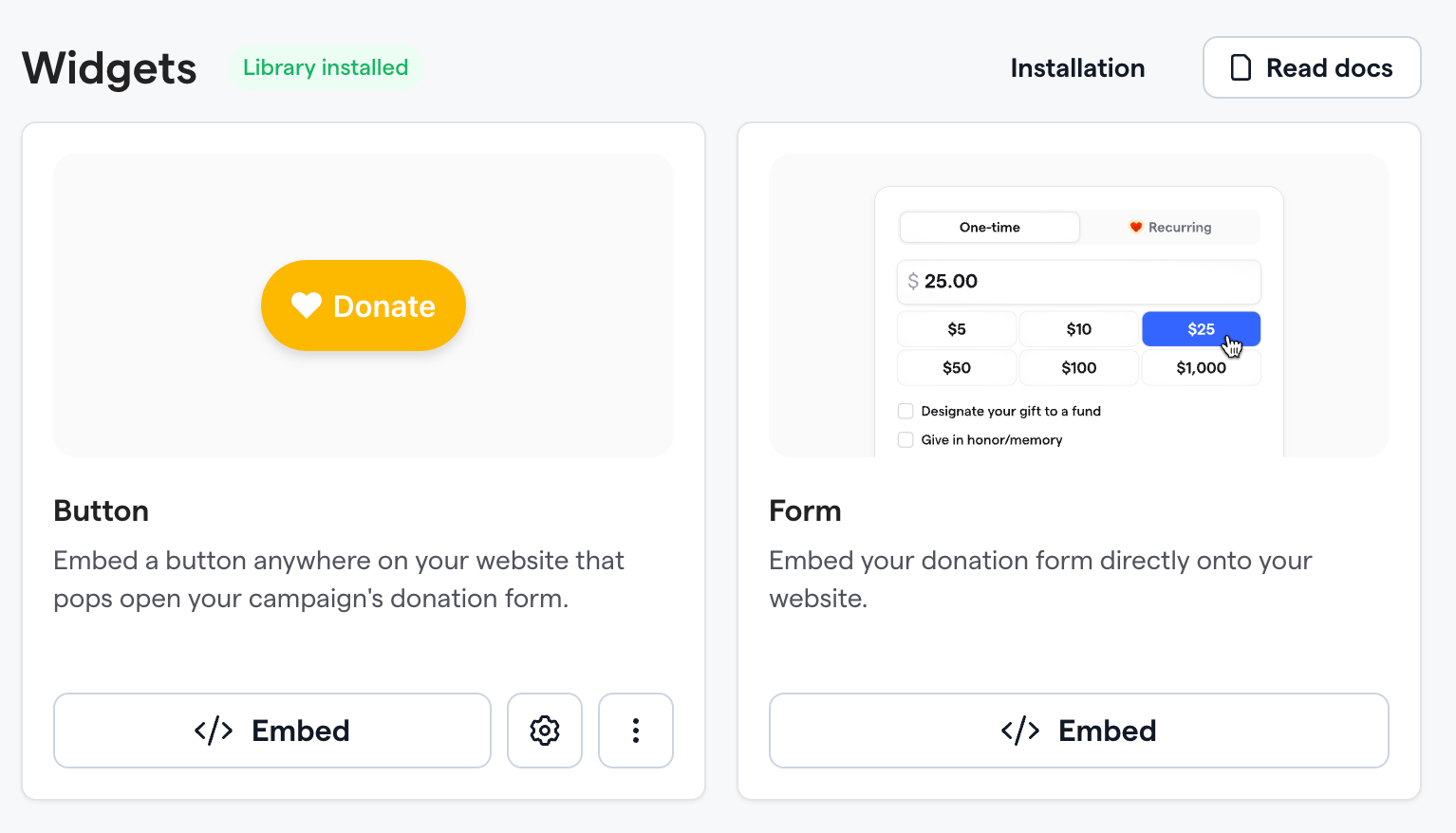This screenshot has width=1456, height=833.
Task: Click the heart icon on Donate button
Action: pyautogui.click(x=307, y=305)
